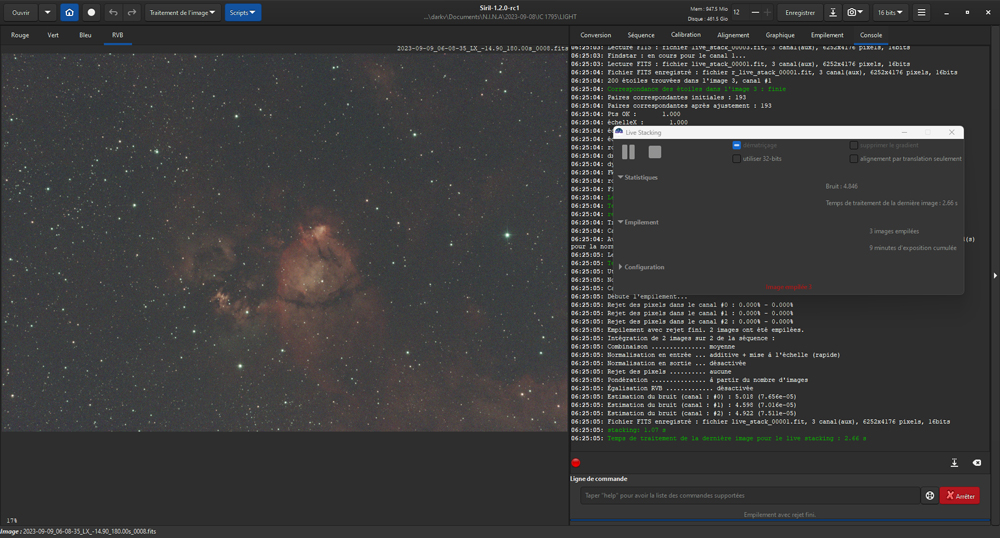1000x538 pixels.
Task: Clear the console log output
Action: [976, 463]
